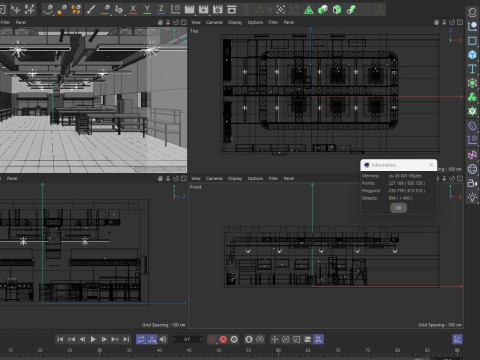Maximize the perspective viewport toggle icon
This screenshot has width=480, height=360.
coord(184,22)
